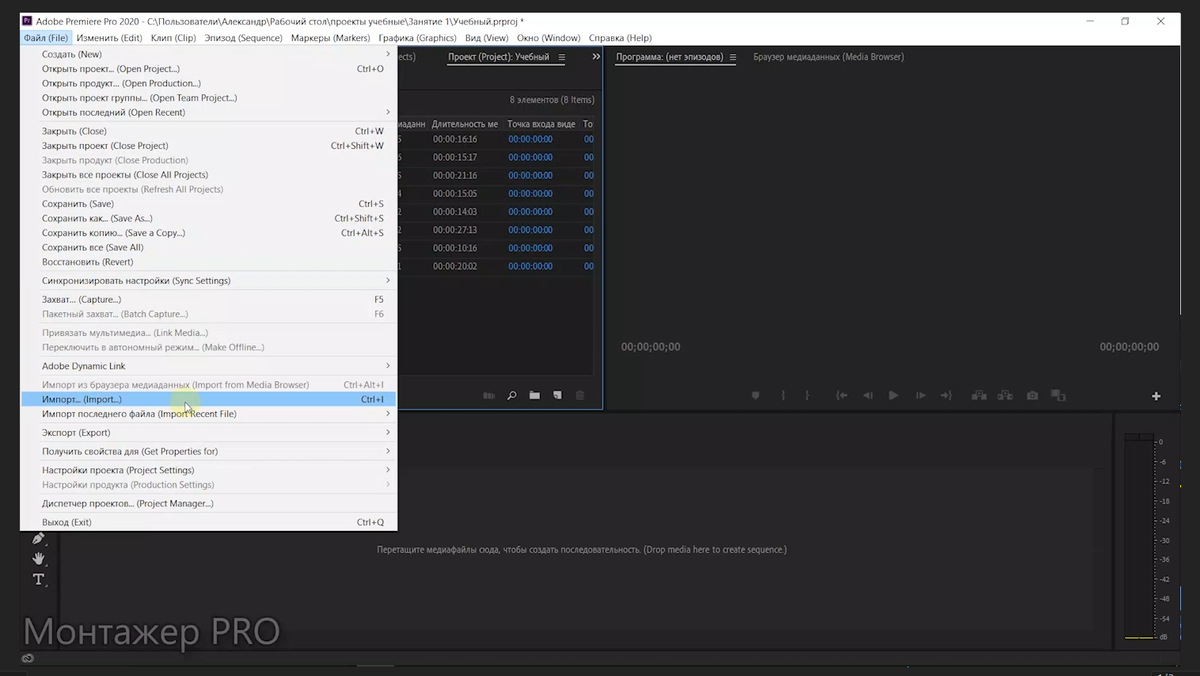Select the Pen tool
Viewport: 1200px width, 676px height.
(39, 539)
